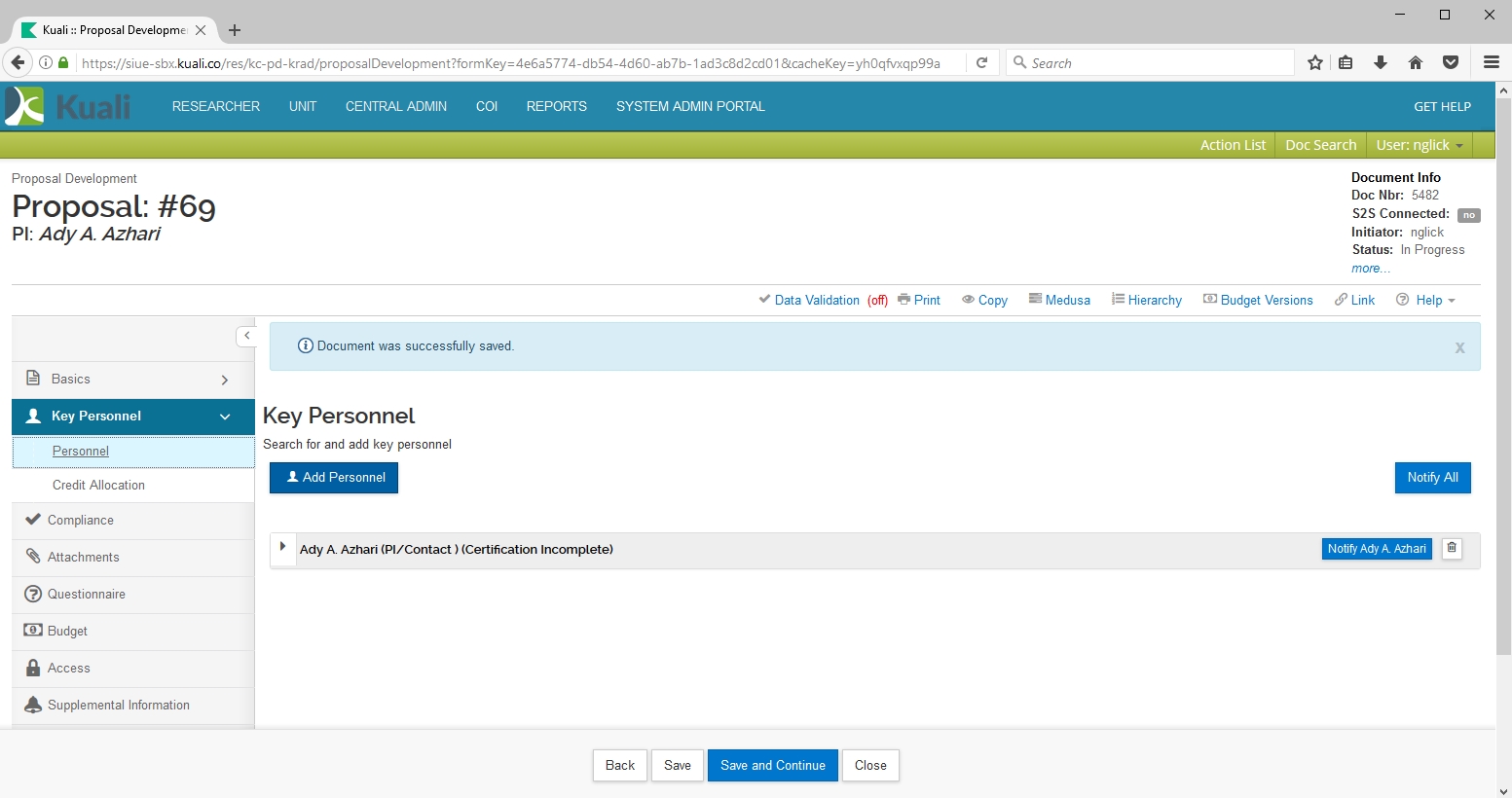This screenshot has width=1512, height=798.
Task: Expand the Ady A. Azhari personnel row
Action: [x=282, y=548]
